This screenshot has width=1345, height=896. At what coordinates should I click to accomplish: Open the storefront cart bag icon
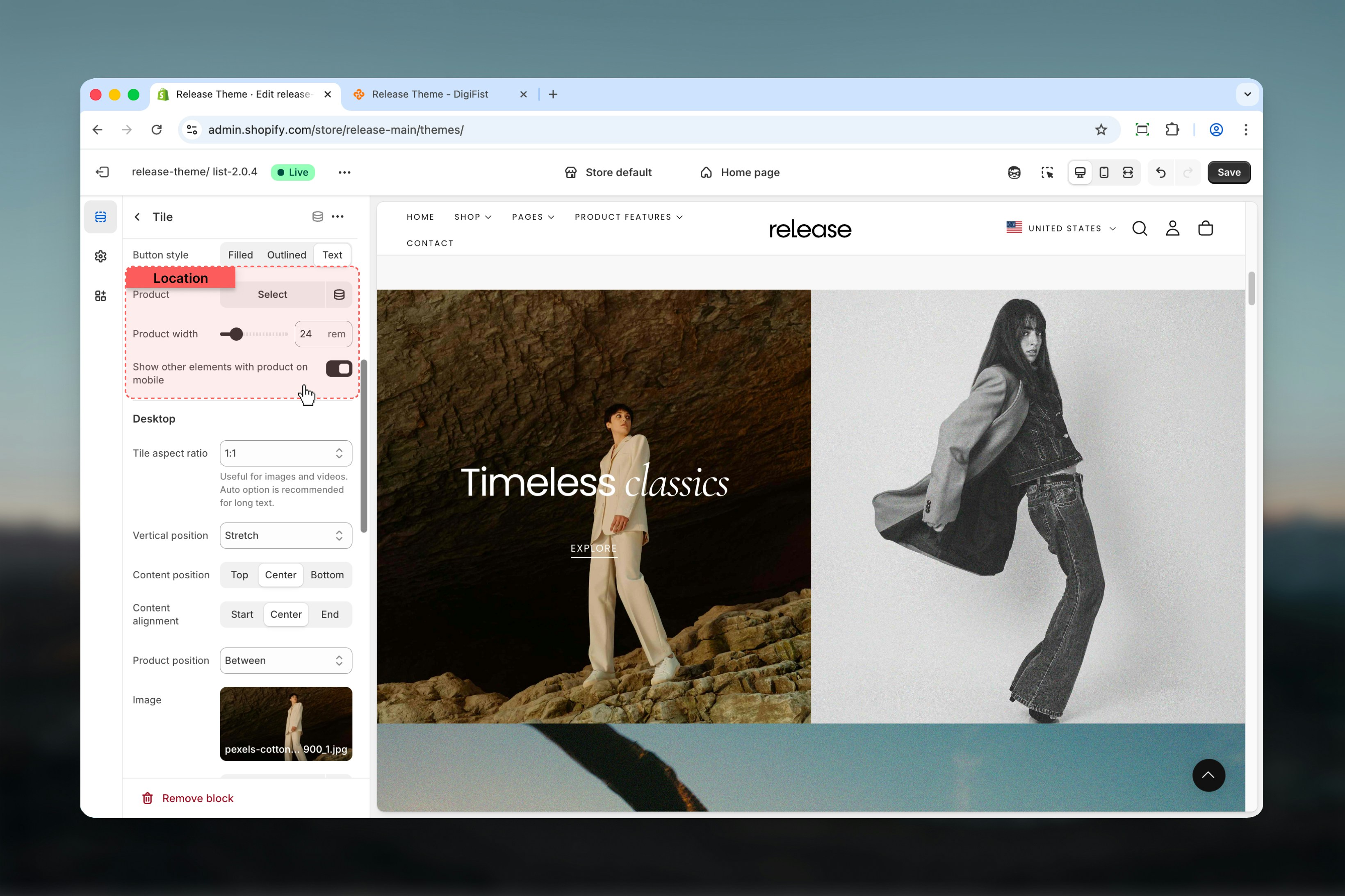tap(1205, 228)
